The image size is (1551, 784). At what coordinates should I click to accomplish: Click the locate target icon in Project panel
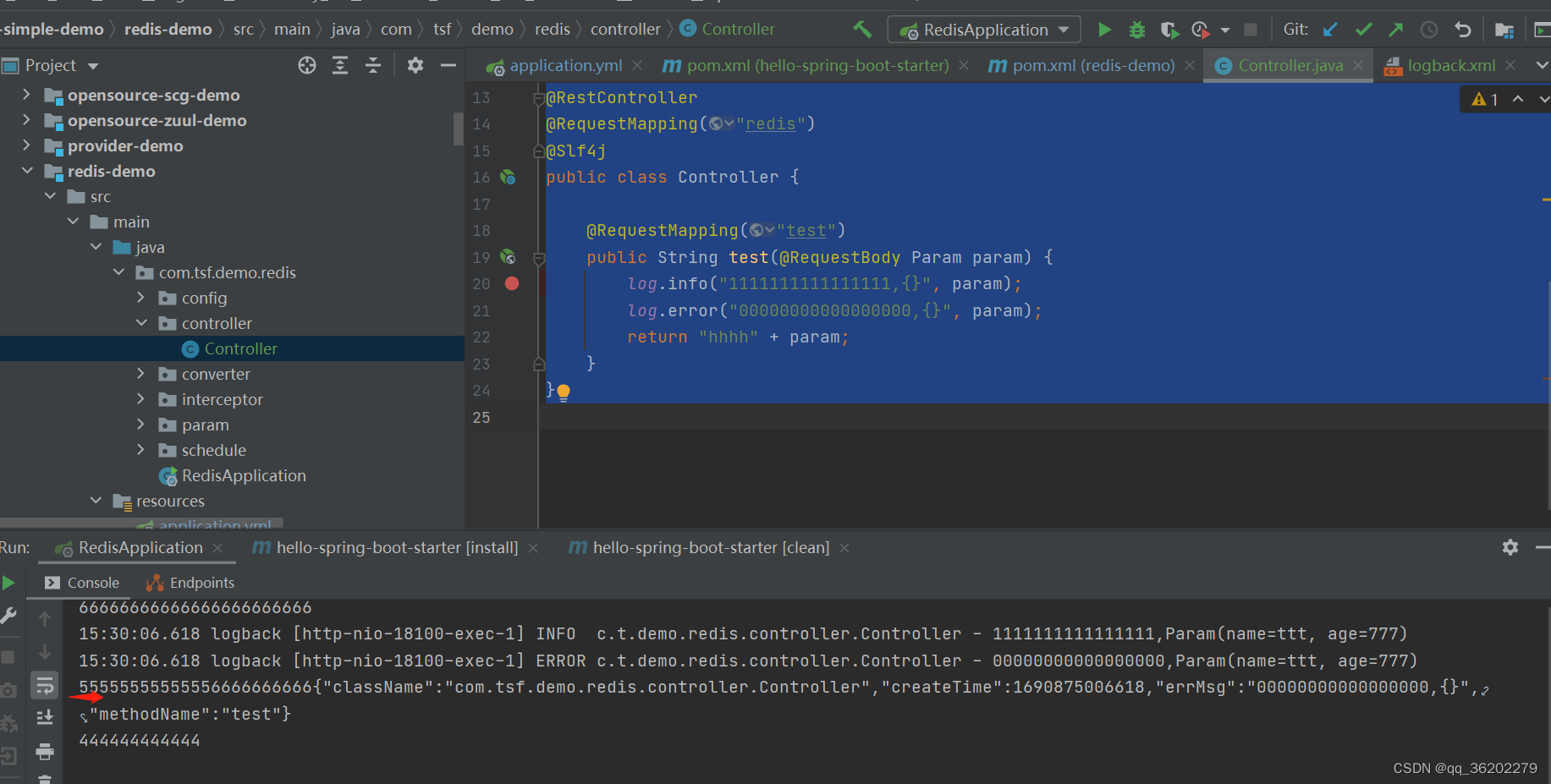tap(307, 65)
